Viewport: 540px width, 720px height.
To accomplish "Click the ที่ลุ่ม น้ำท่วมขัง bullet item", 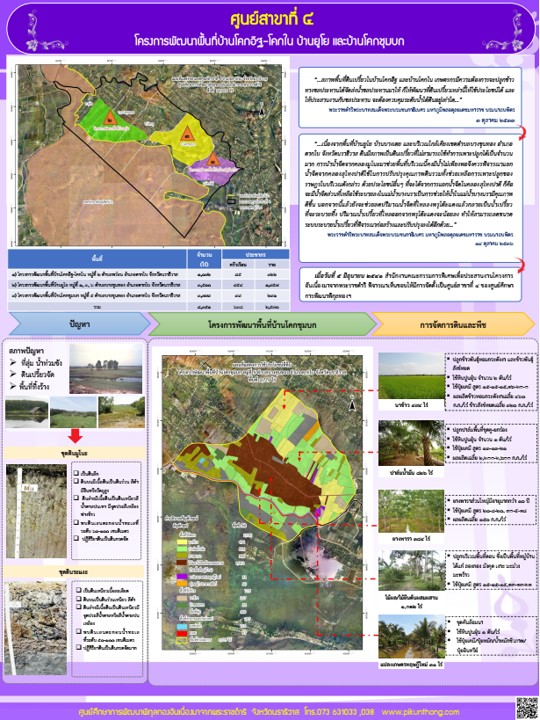I will [37, 363].
